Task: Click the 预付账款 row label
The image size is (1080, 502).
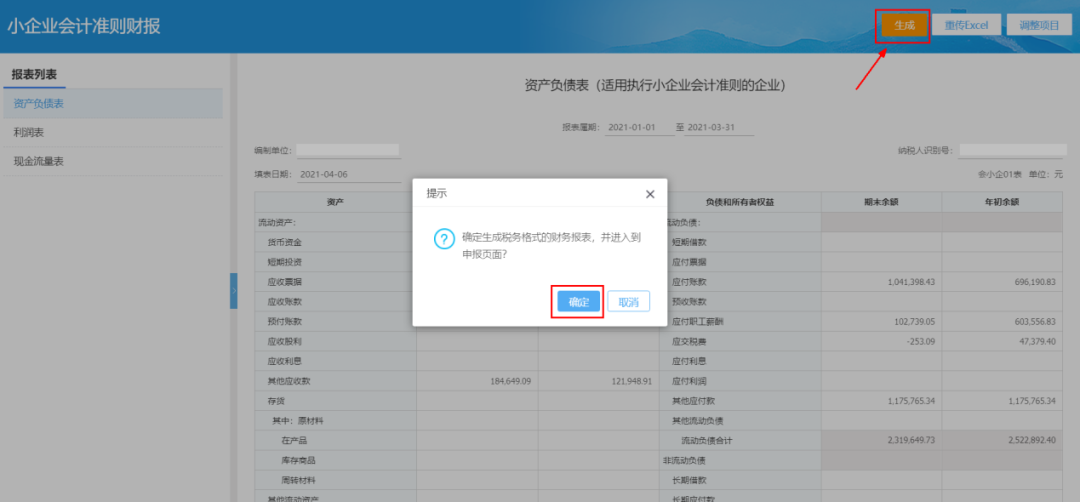Action: tap(284, 322)
